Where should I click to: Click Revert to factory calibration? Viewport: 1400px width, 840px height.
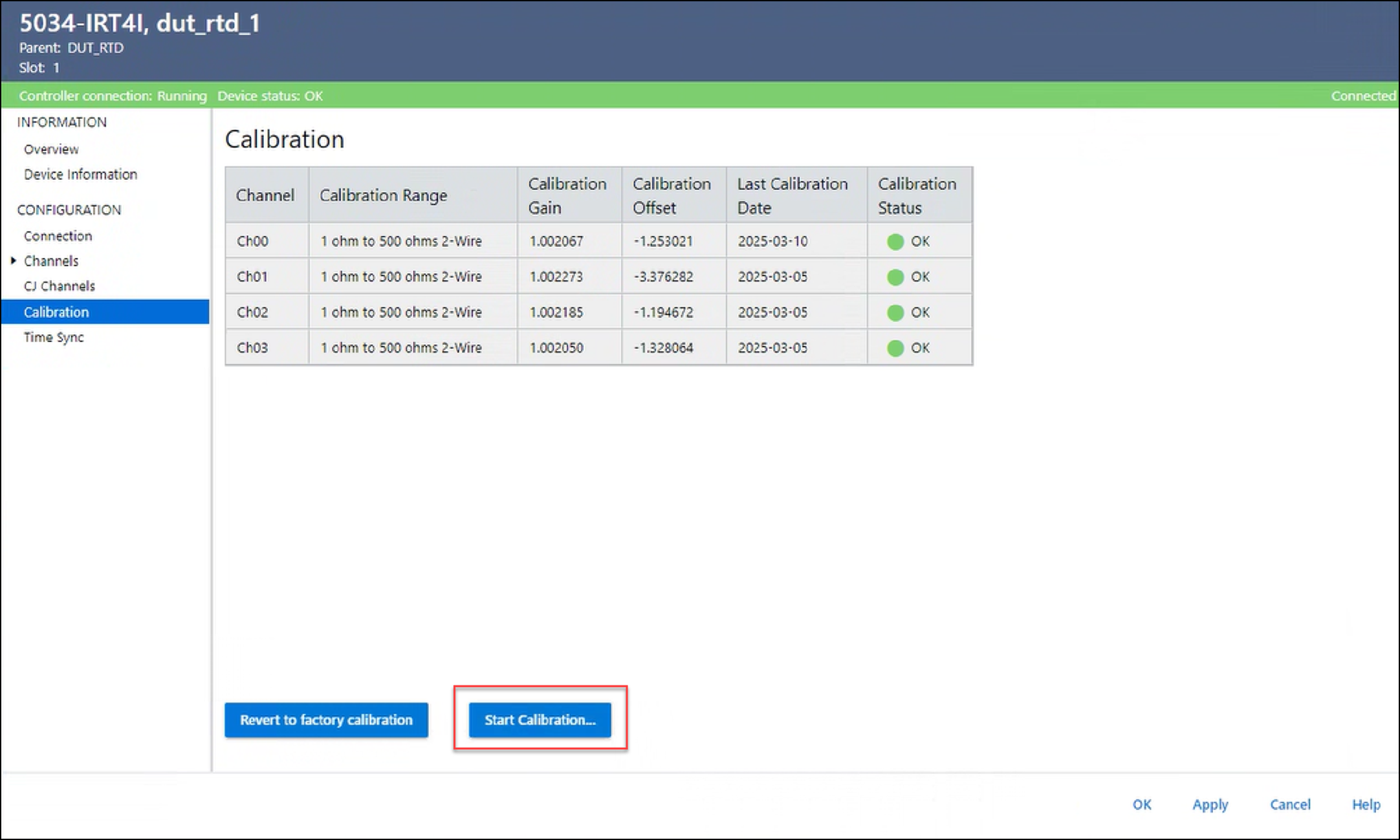326,720
